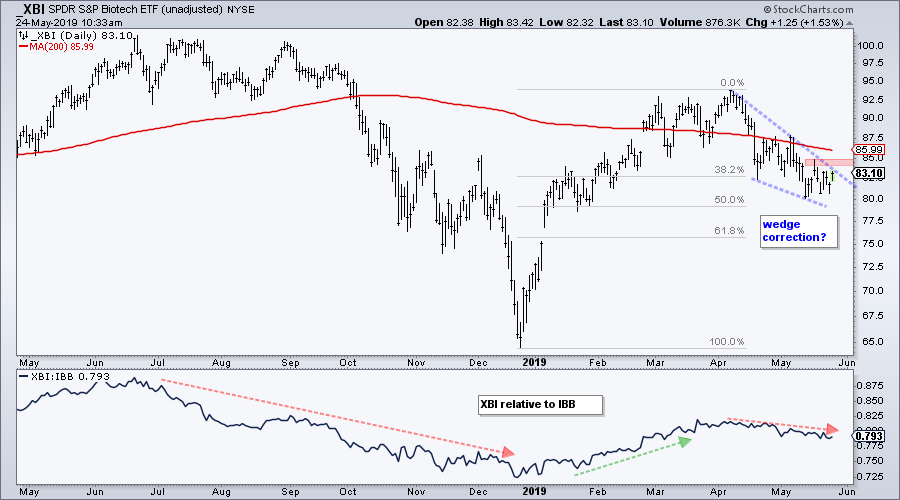The image size is (900, 500).
Task: Click the 0.0% Fibonacci retracement label
Action: pos(732,83)
